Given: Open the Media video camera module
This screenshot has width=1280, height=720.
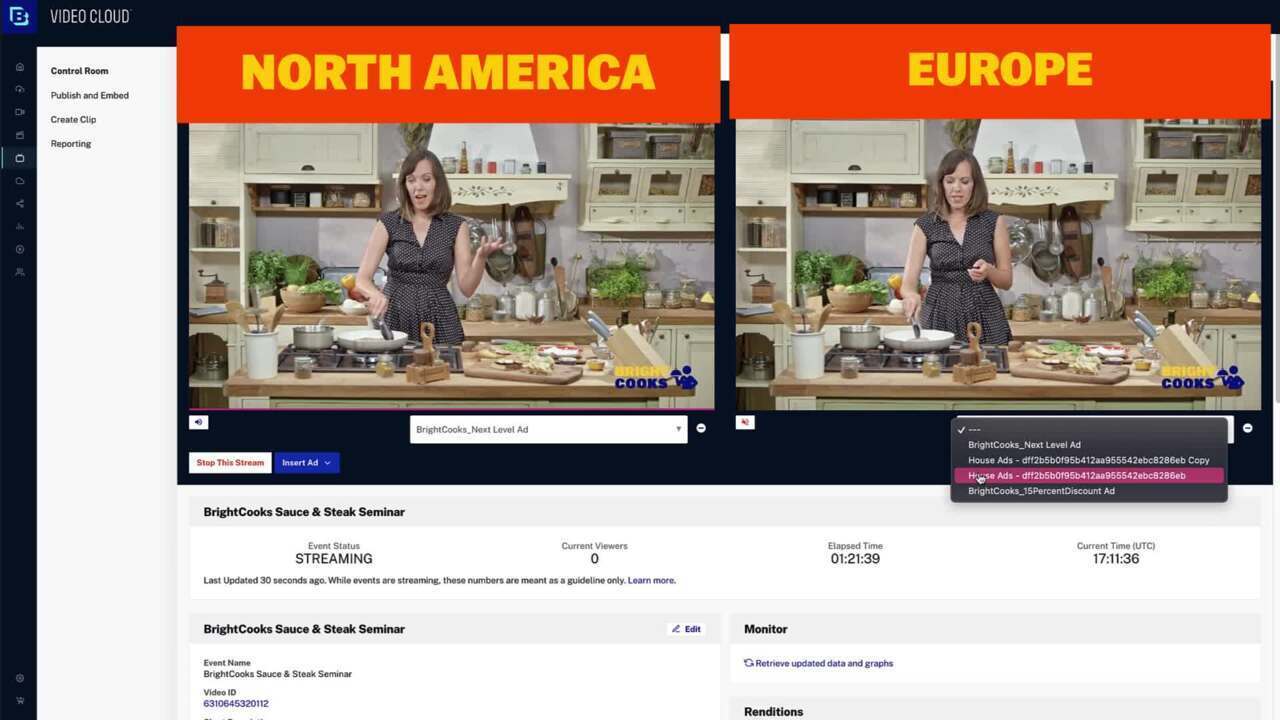Looking at the screenshot, I should 20,112.
